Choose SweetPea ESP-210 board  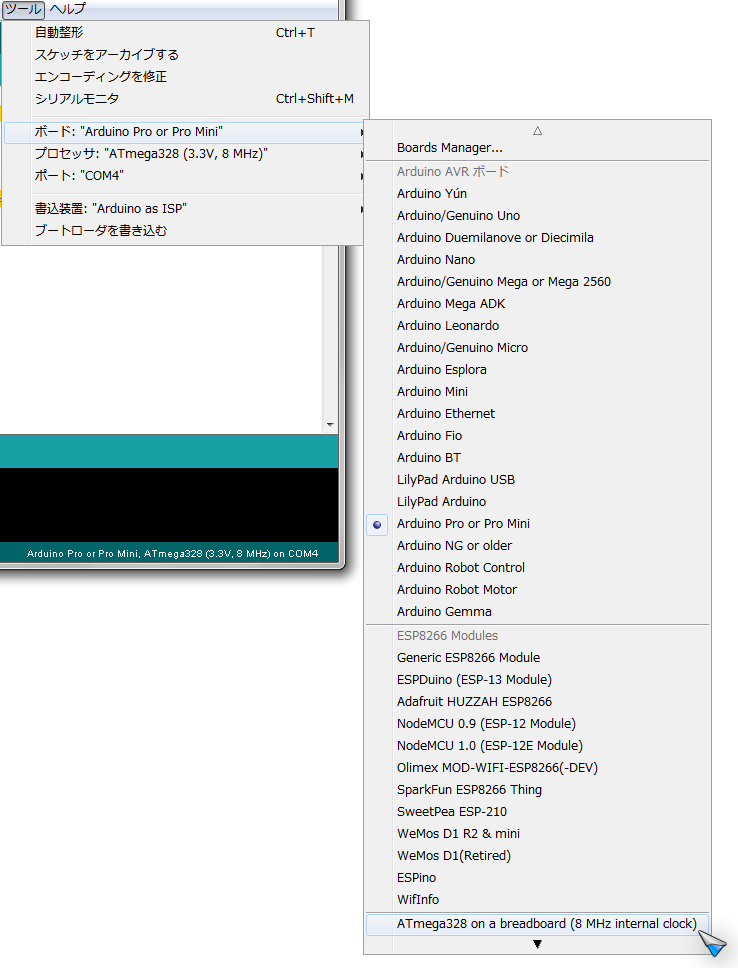pos(537,812)
